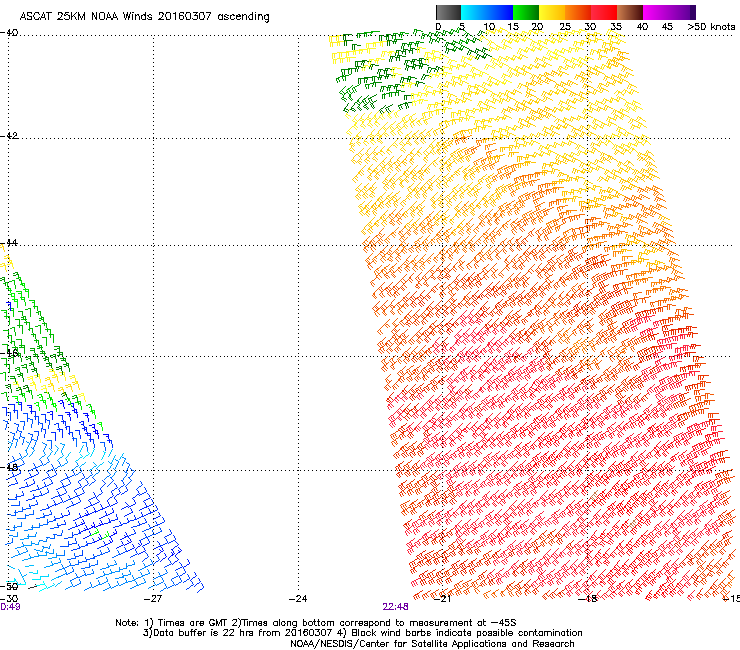Click the '>50 knots' legend label
Screen dimensions: 740x650
pyautogui.click(x=711, y=27)
